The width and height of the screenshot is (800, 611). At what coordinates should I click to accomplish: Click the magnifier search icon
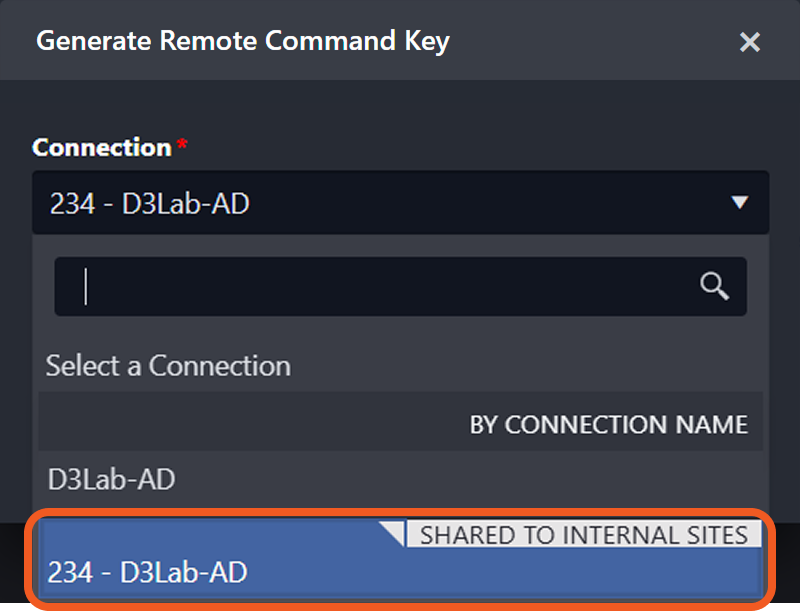[x=714, y=286]
